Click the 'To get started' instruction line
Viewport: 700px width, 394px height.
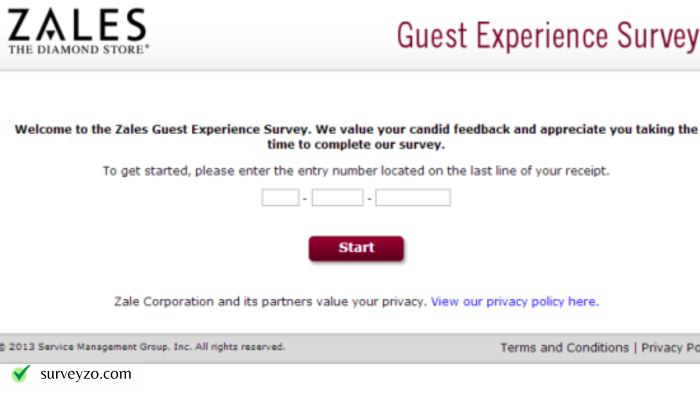[356, 171]
